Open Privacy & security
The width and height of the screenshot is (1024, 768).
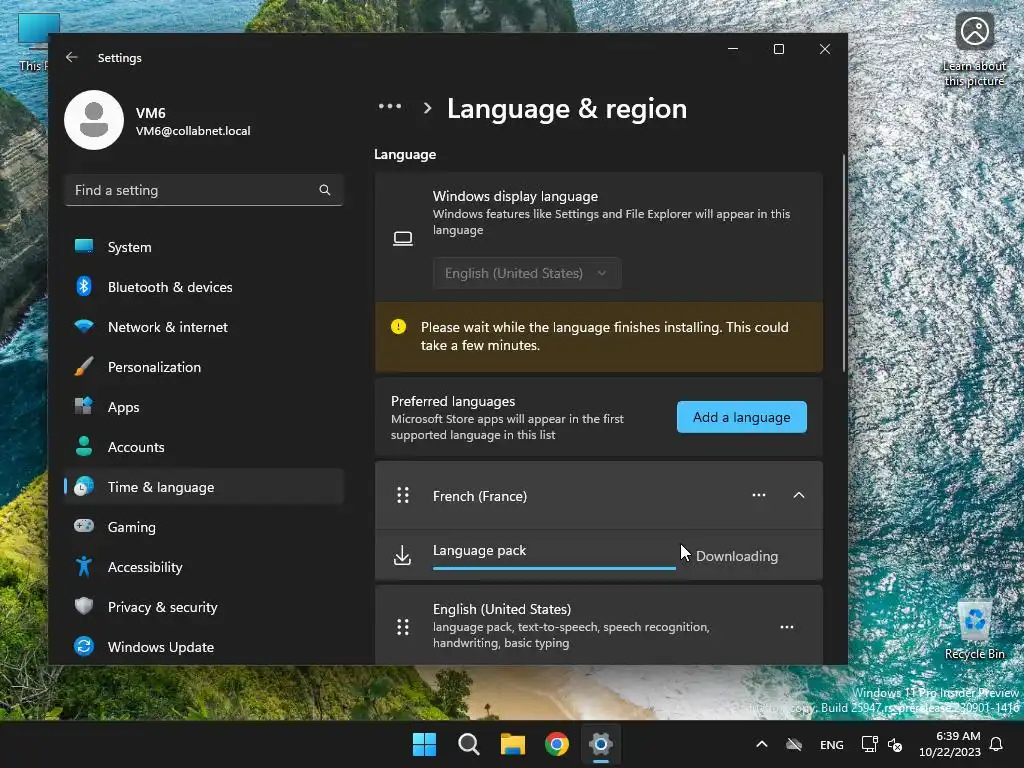pos(204,607)
